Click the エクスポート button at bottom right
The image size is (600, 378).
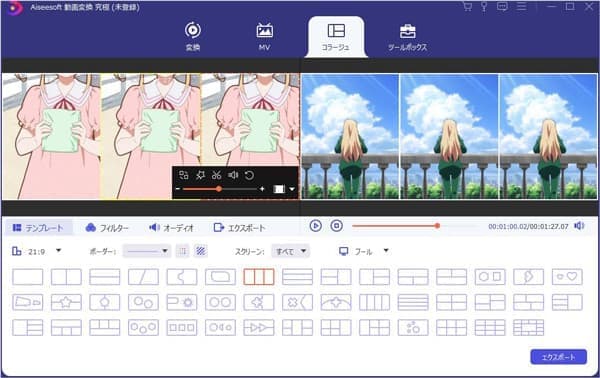click(558, 357)
